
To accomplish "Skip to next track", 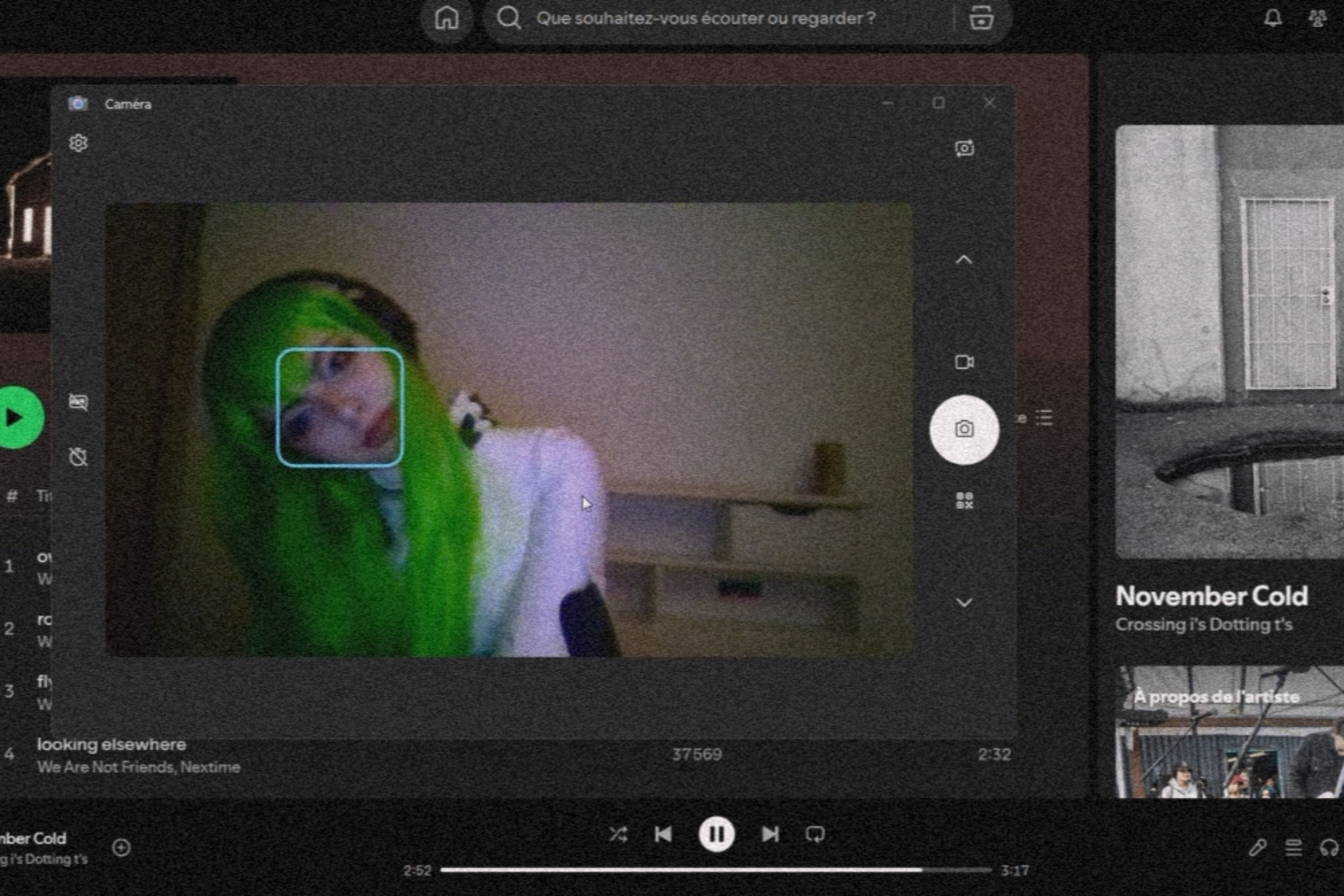I will (x=770, y=834).
